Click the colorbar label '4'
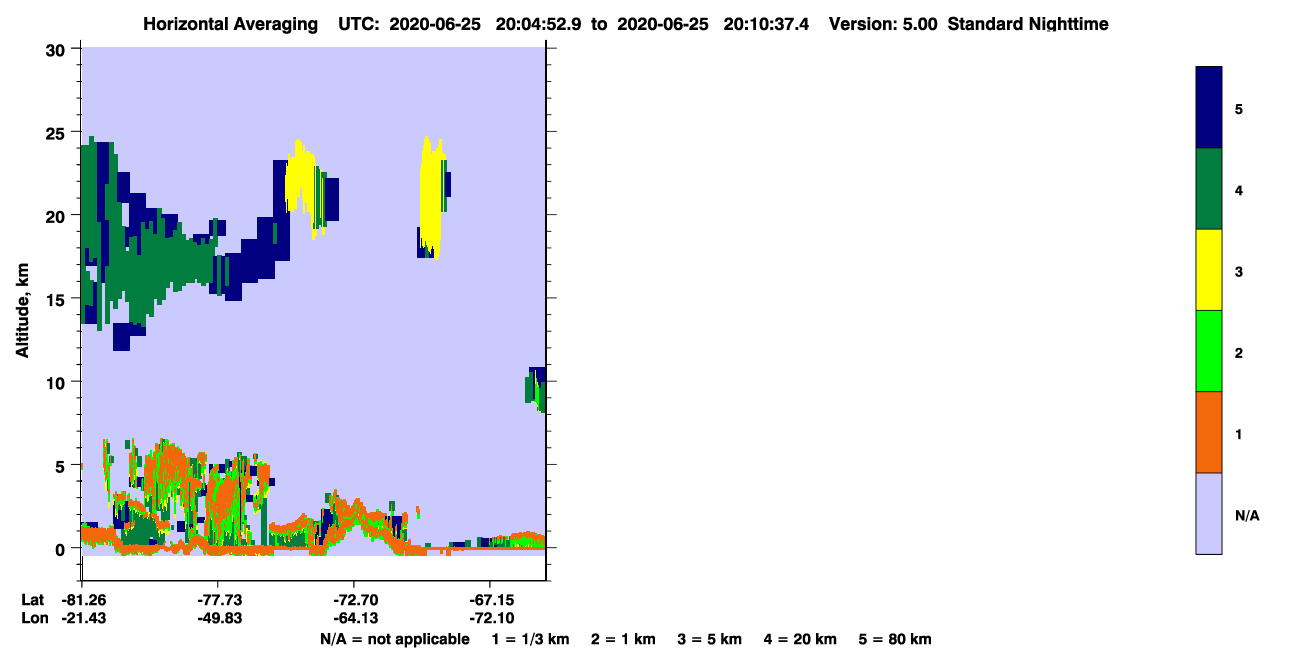The height and width of the screenshot is (667, 1300). (1239, 190)
